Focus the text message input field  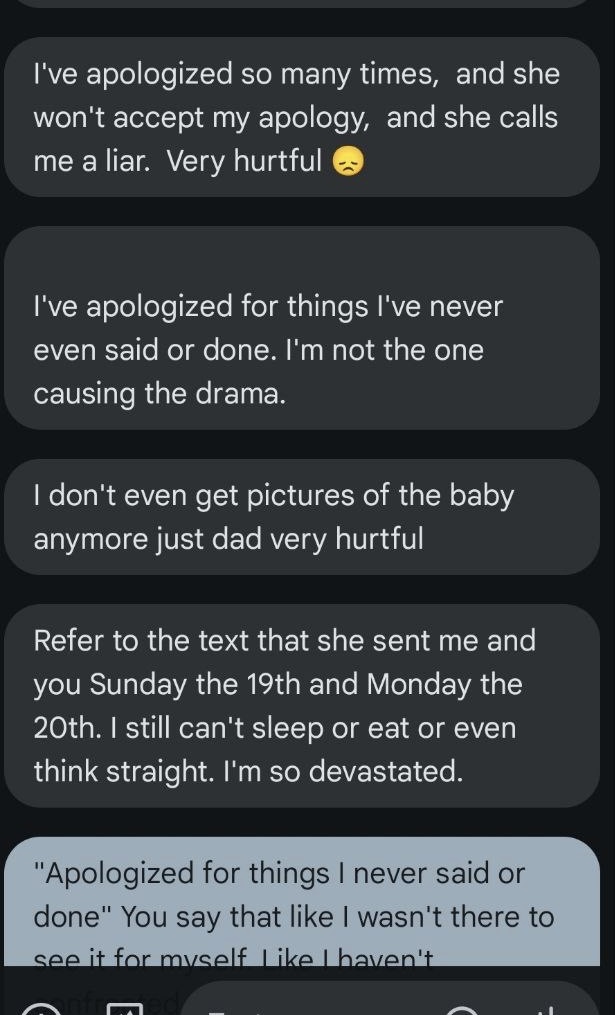click(x=390, y=998)
